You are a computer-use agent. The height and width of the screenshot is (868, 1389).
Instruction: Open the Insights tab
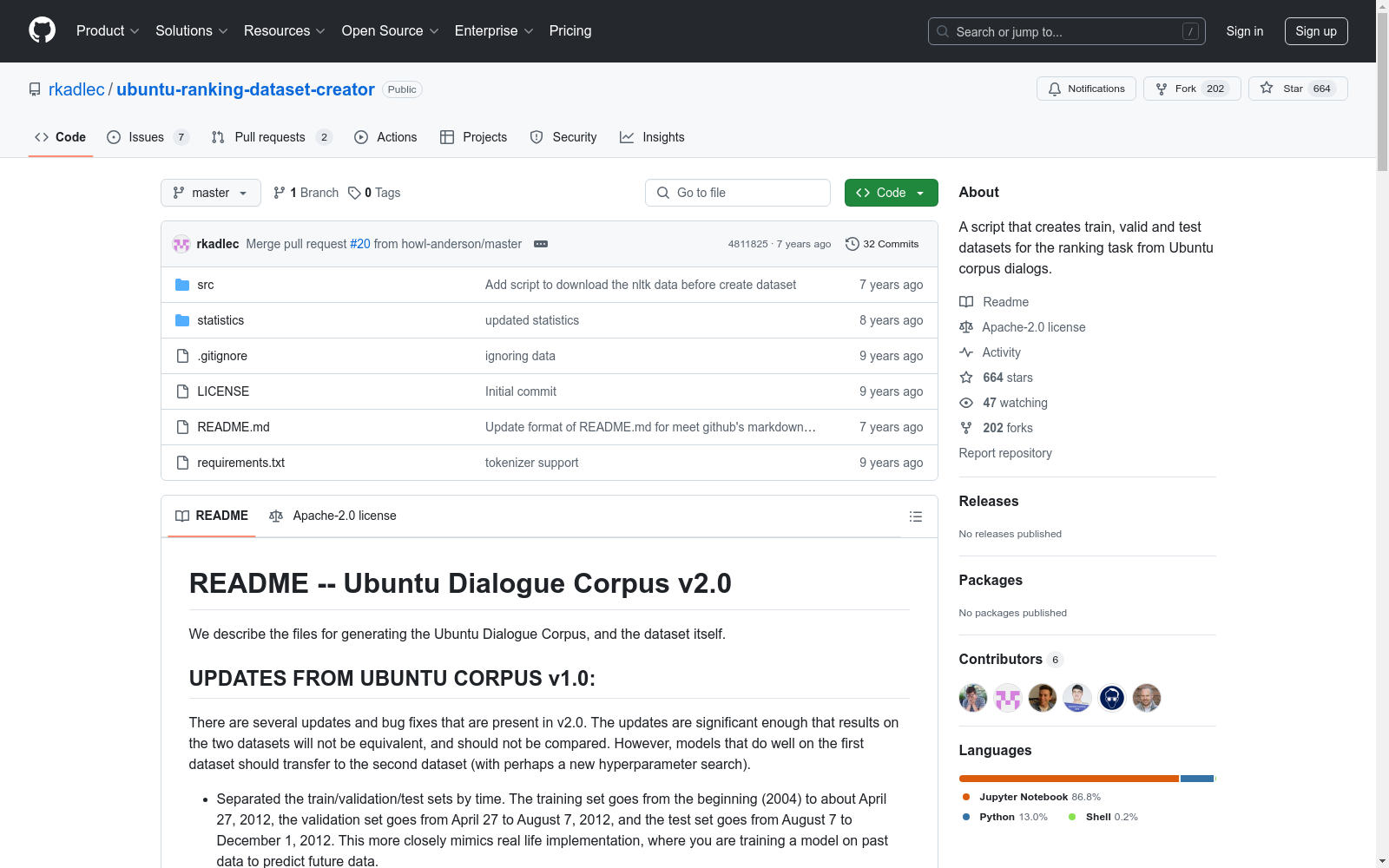[x=652, y=137]
